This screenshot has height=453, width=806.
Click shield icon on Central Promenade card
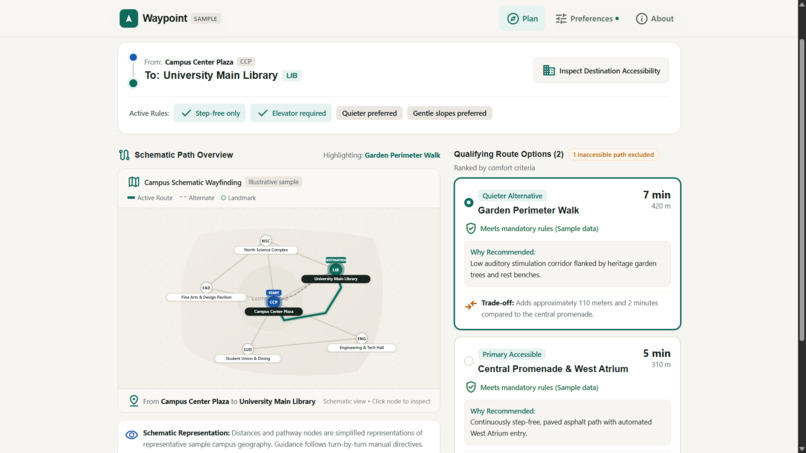pyautogui.click(x=470, y=387)
